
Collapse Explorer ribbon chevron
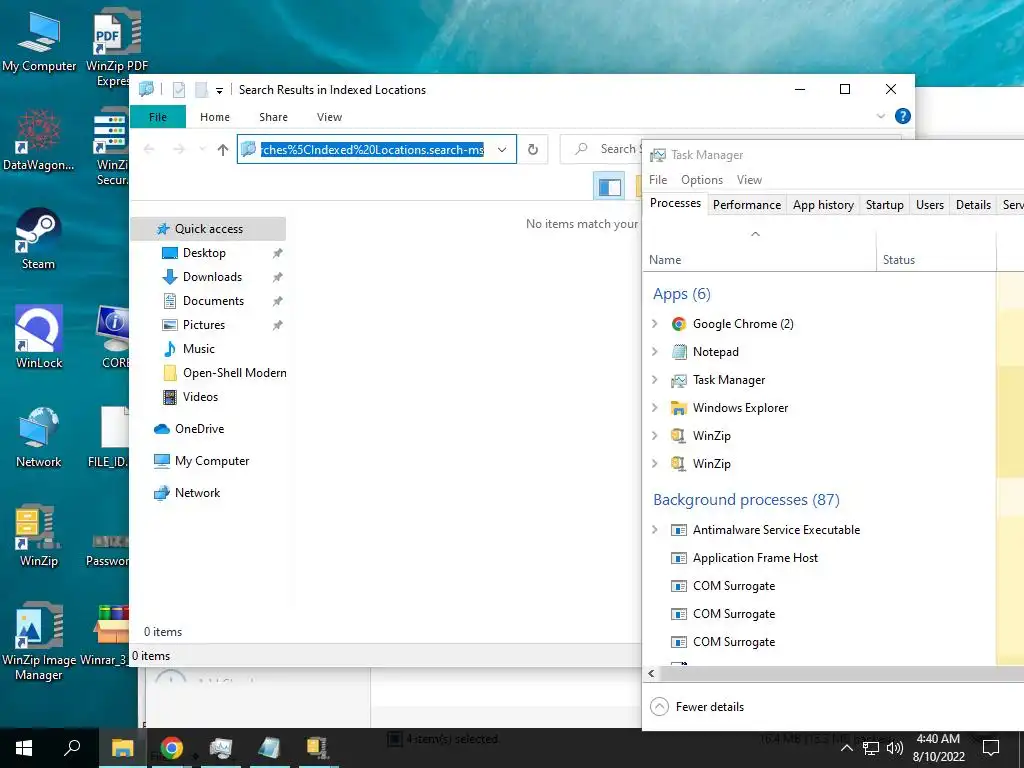tap(880, 116)
